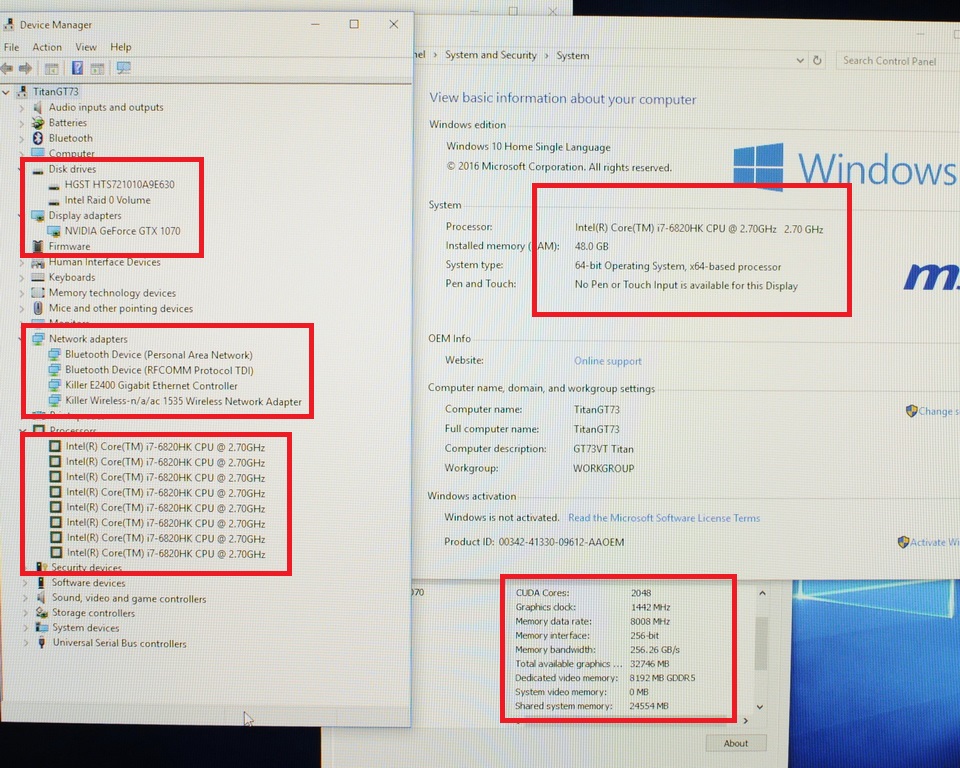Select the Batteries category icon

38,122
